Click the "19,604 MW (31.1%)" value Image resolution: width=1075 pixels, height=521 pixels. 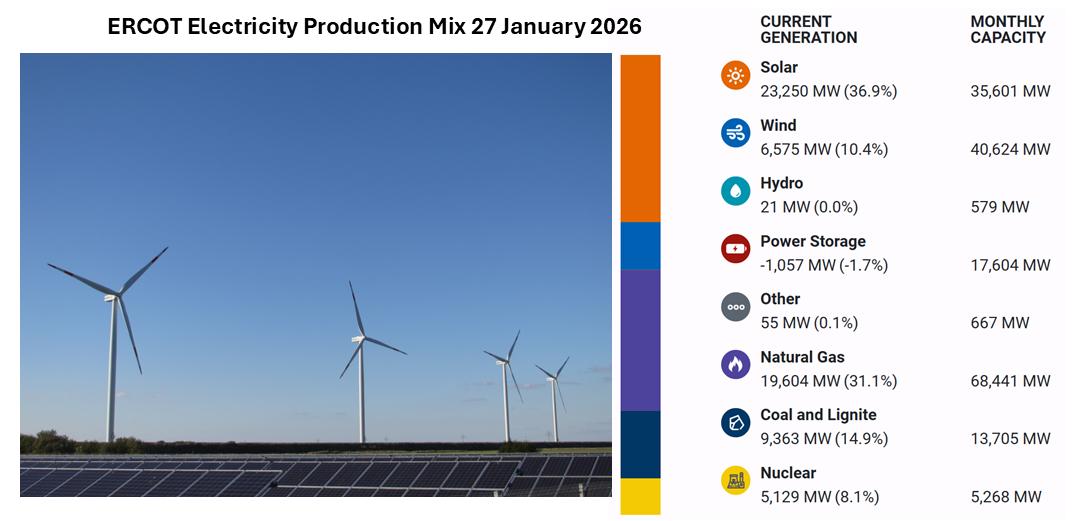[828, 381]
